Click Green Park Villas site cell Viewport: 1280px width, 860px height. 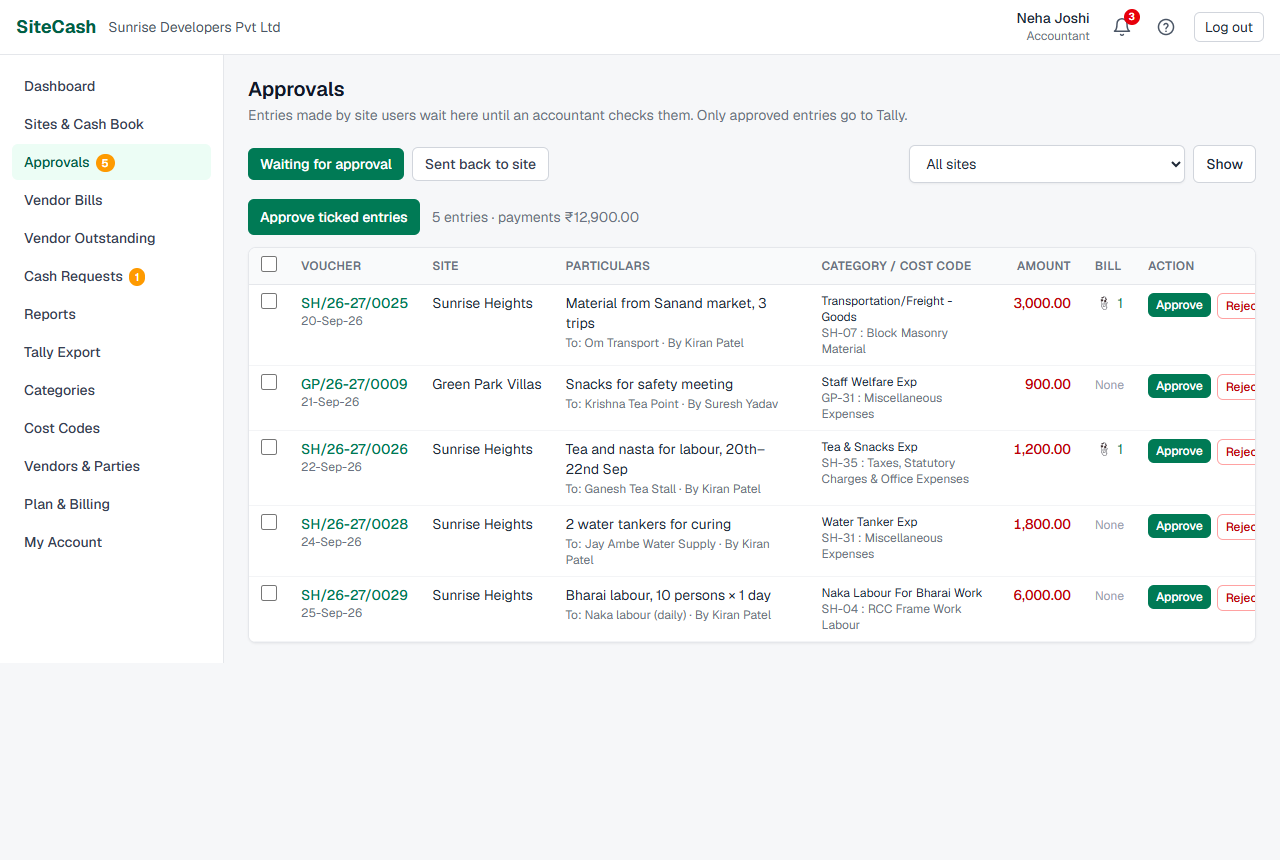[x=487, y=384]
